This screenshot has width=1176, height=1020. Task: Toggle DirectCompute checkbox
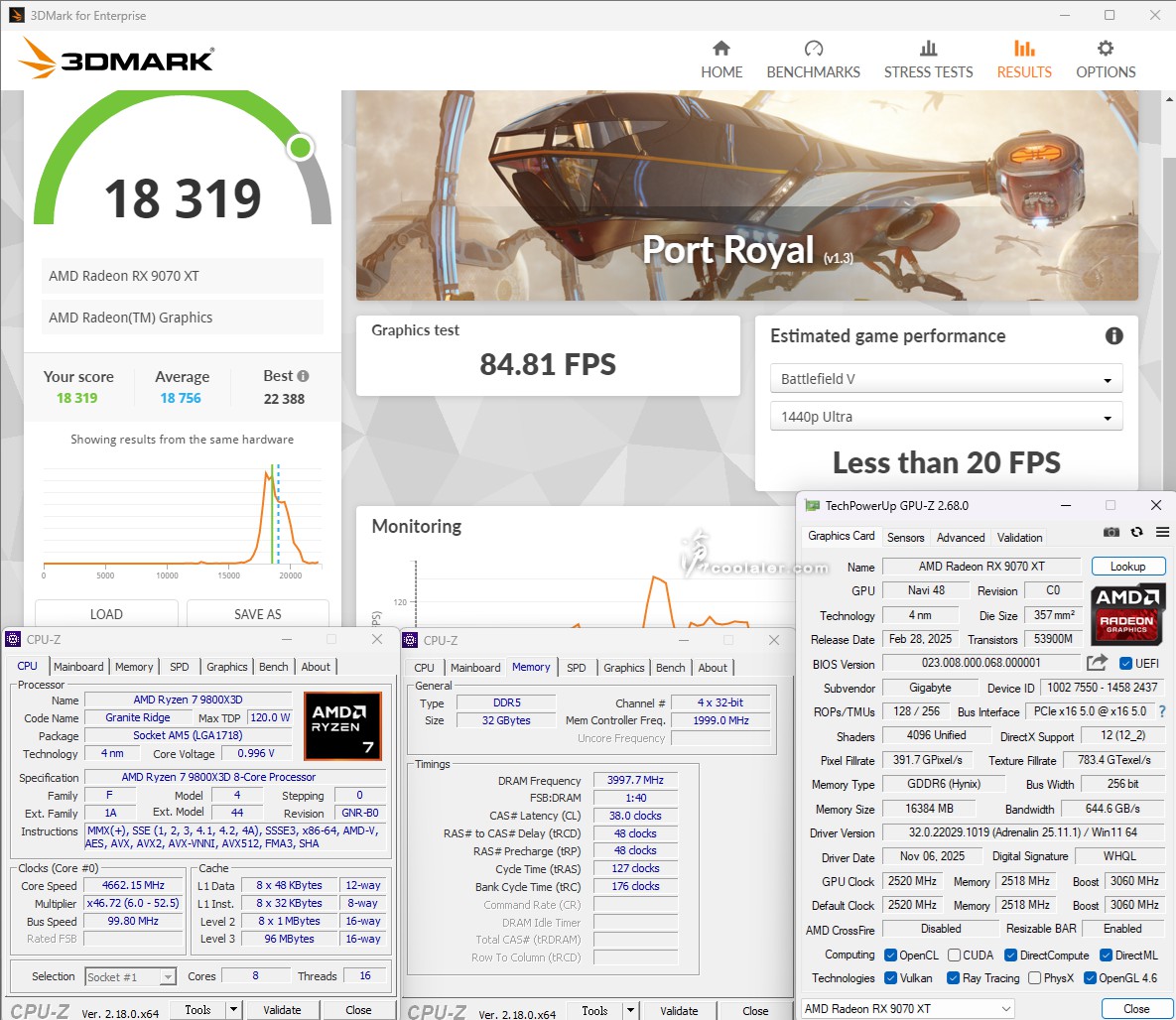pos(1011,955)
